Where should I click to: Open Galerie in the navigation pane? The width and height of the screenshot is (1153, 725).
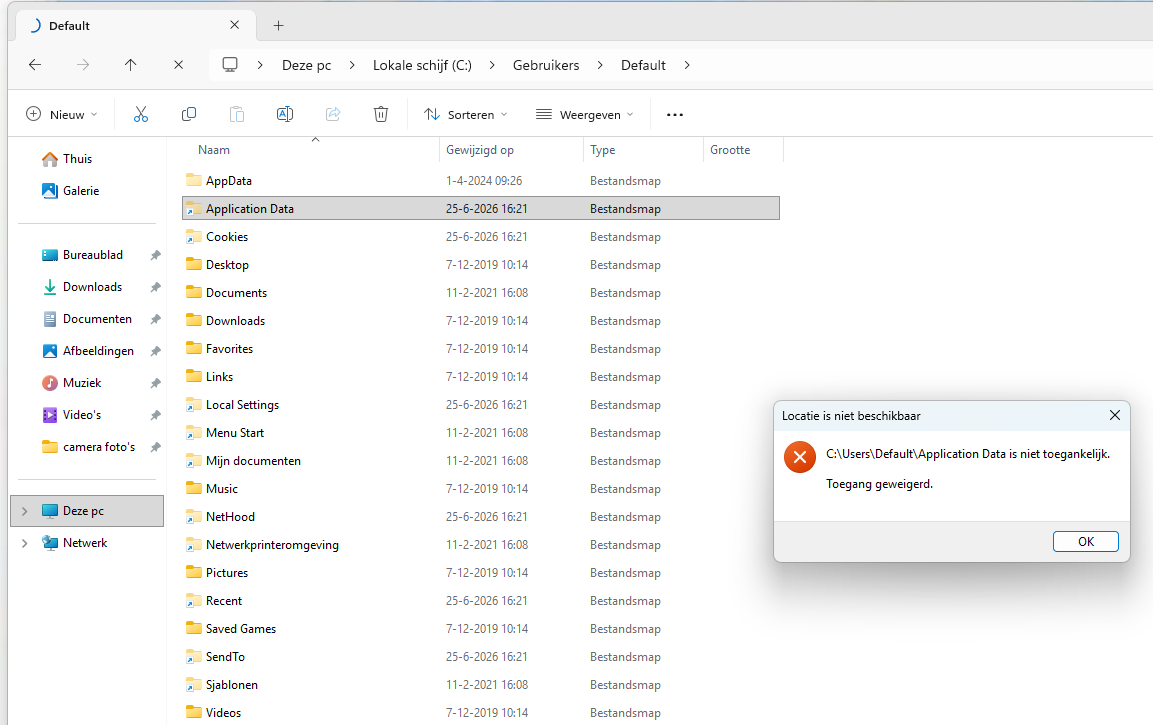tap(71, 190)
